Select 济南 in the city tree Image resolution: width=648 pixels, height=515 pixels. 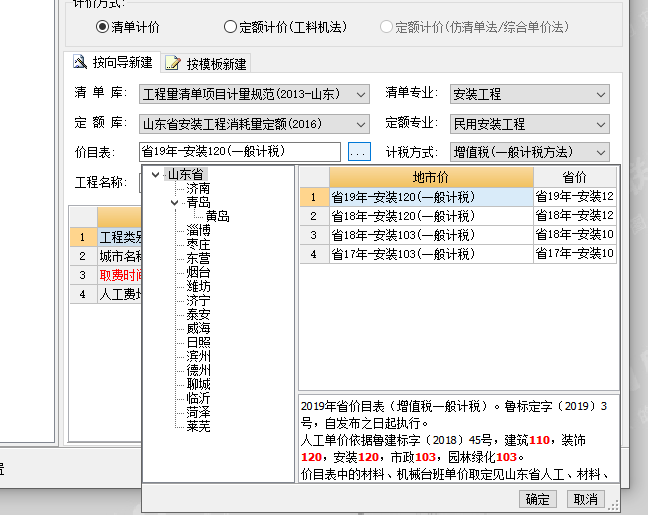(x=198, y=188)
